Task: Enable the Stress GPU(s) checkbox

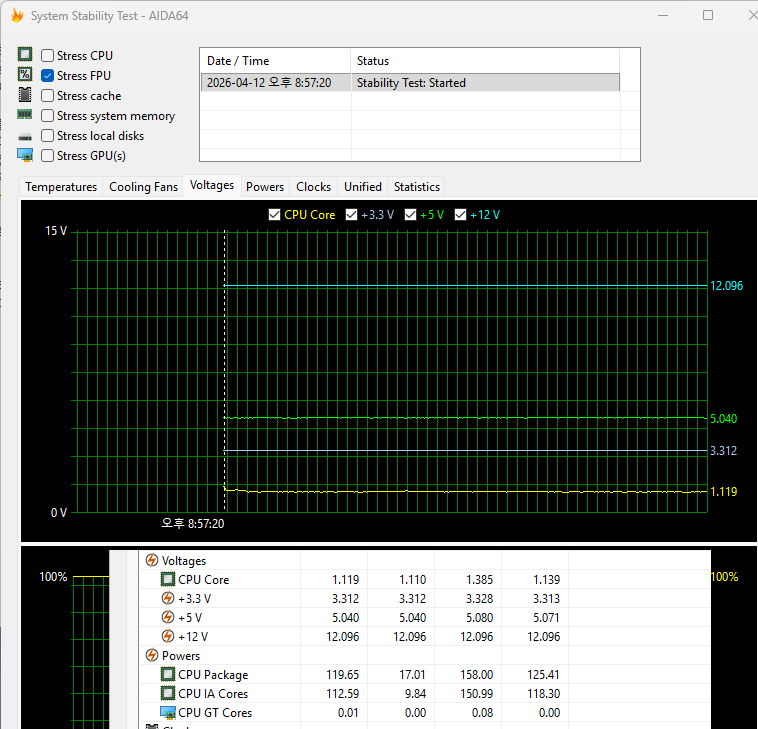Action: tap(47, 156)
